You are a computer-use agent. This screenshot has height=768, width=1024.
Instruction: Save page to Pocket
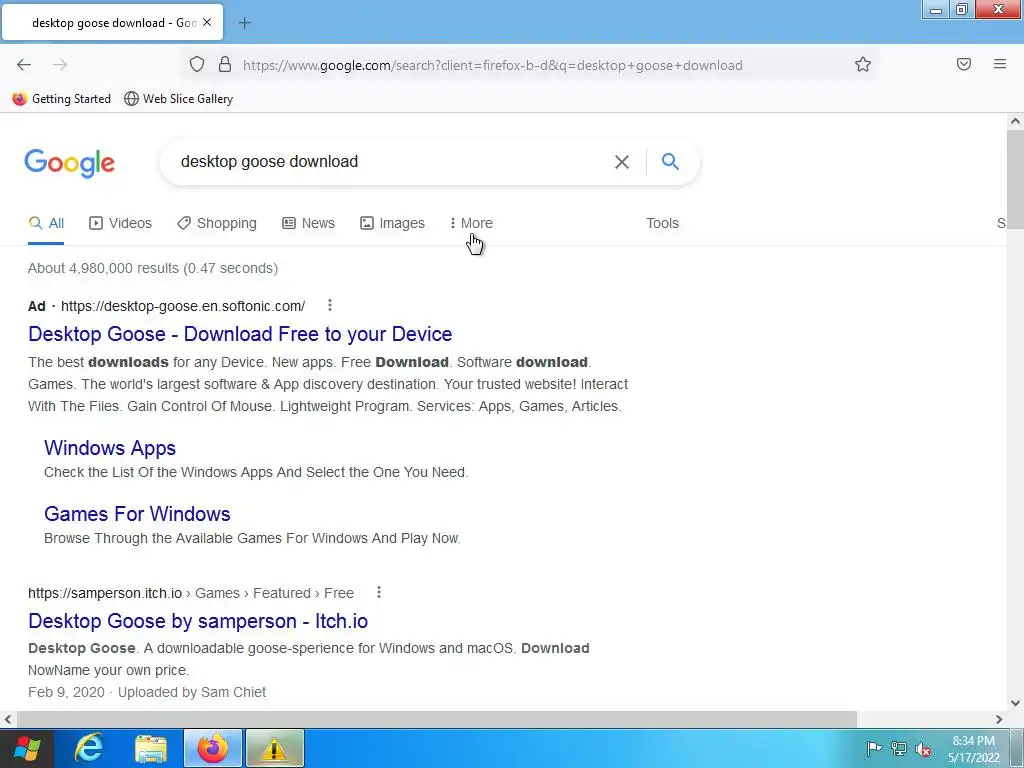[964, 64]
